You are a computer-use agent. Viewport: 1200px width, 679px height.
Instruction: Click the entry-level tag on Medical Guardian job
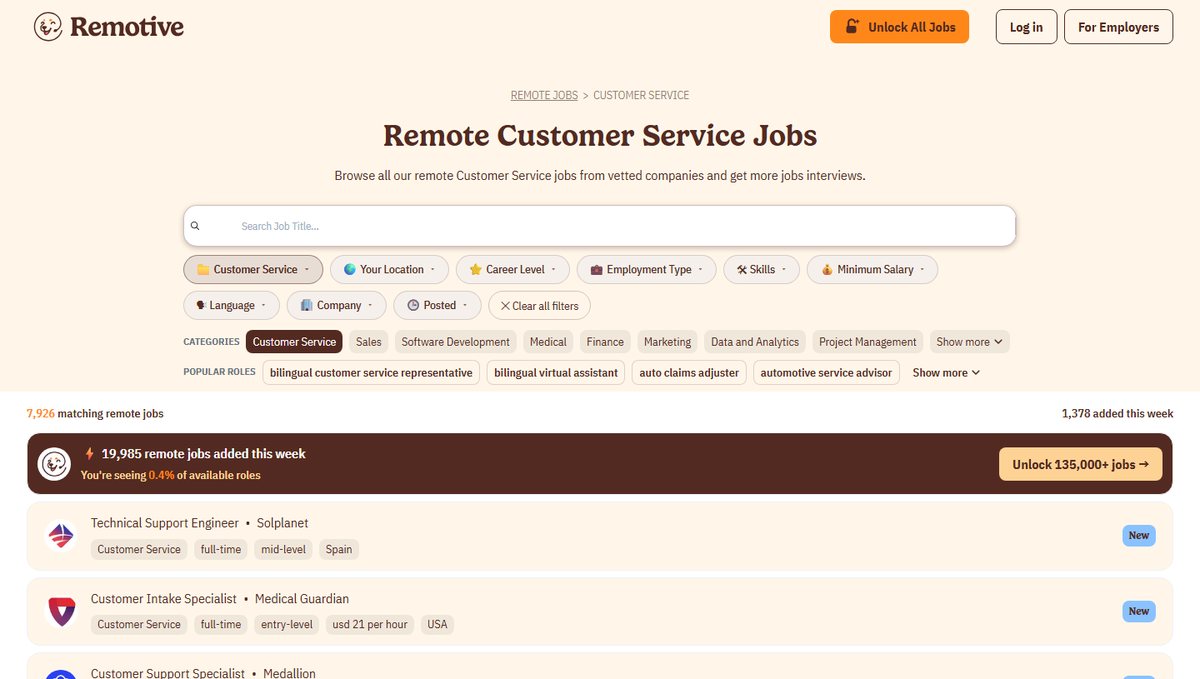click(x=287, y=624)
